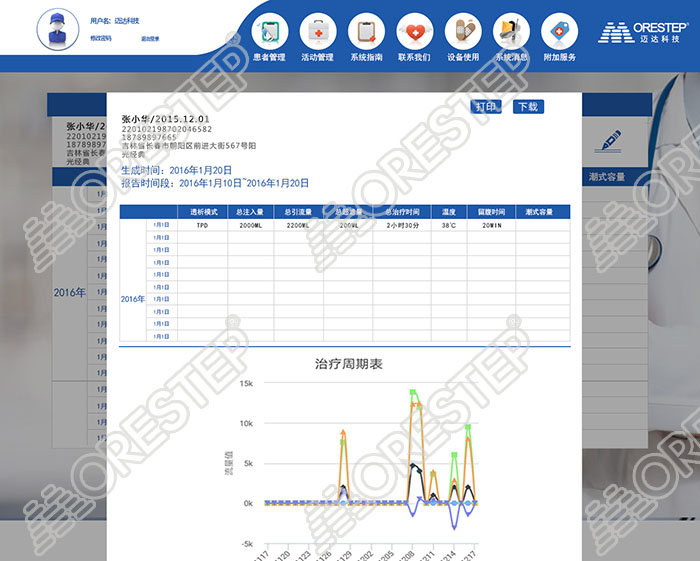The image size is (700, 561).
Task: Select the 透析模式 column header
Action: (x=202, y=212)
